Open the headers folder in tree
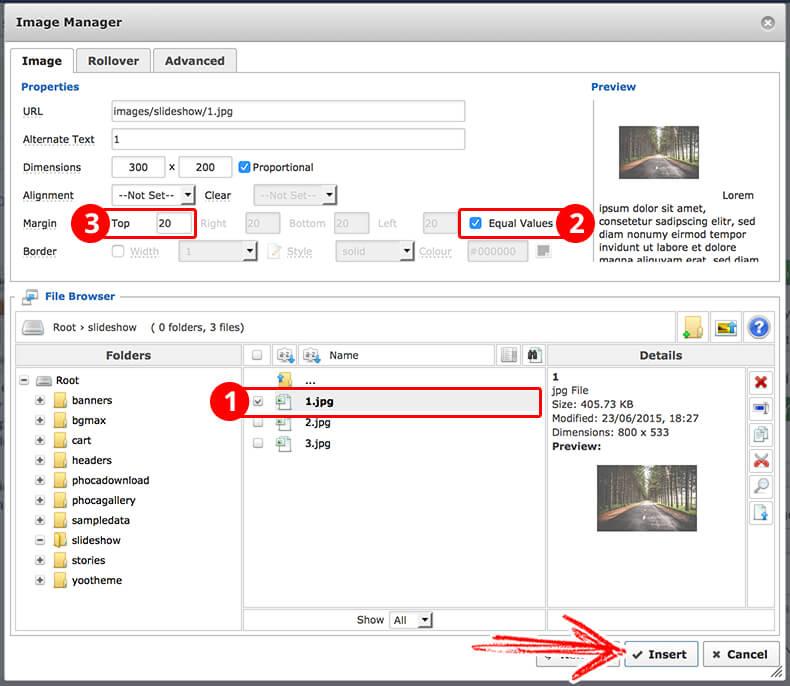The height and width of the screenshot is (686, 790). click(92, 460)
